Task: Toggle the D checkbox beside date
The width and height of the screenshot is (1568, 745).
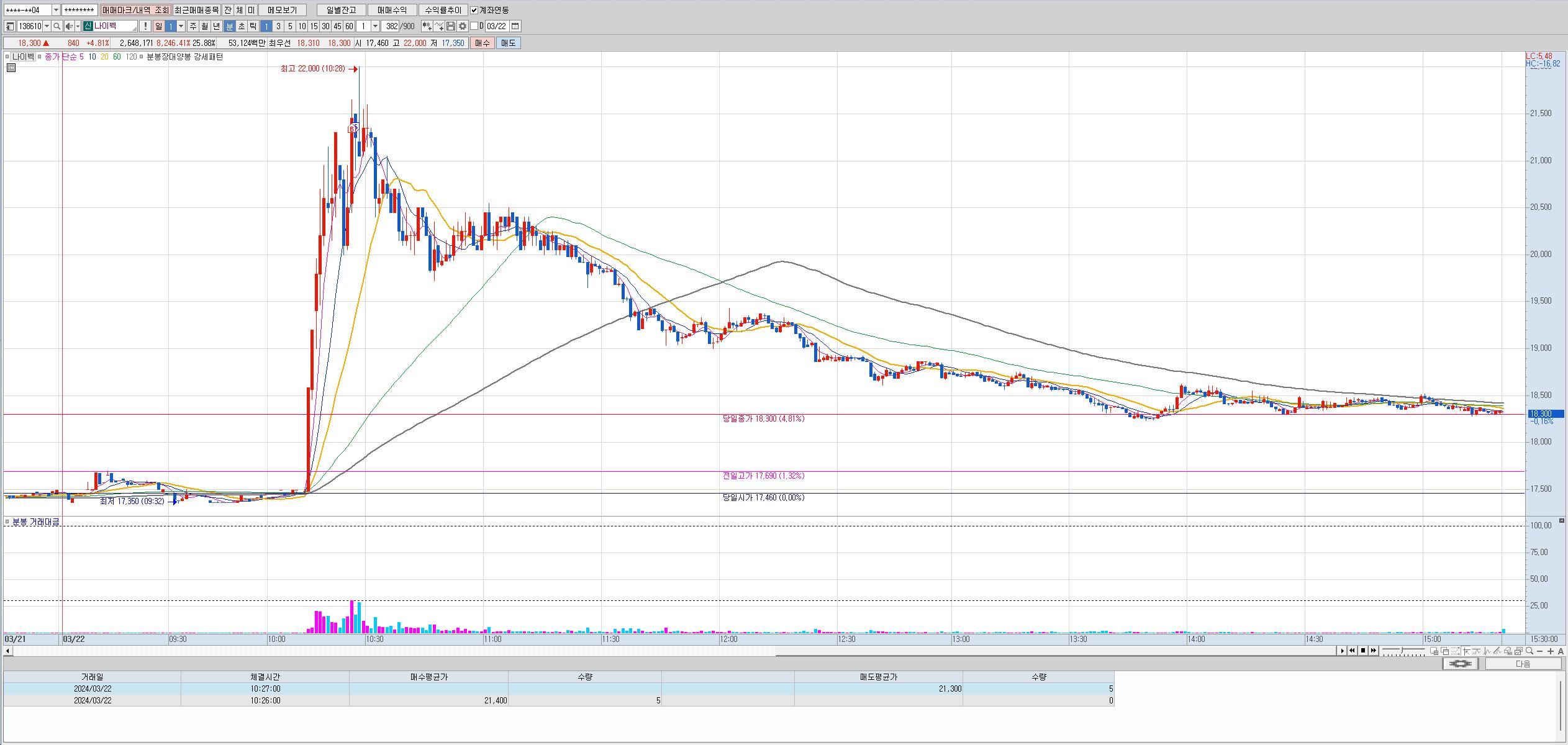Action: [474, 26]
